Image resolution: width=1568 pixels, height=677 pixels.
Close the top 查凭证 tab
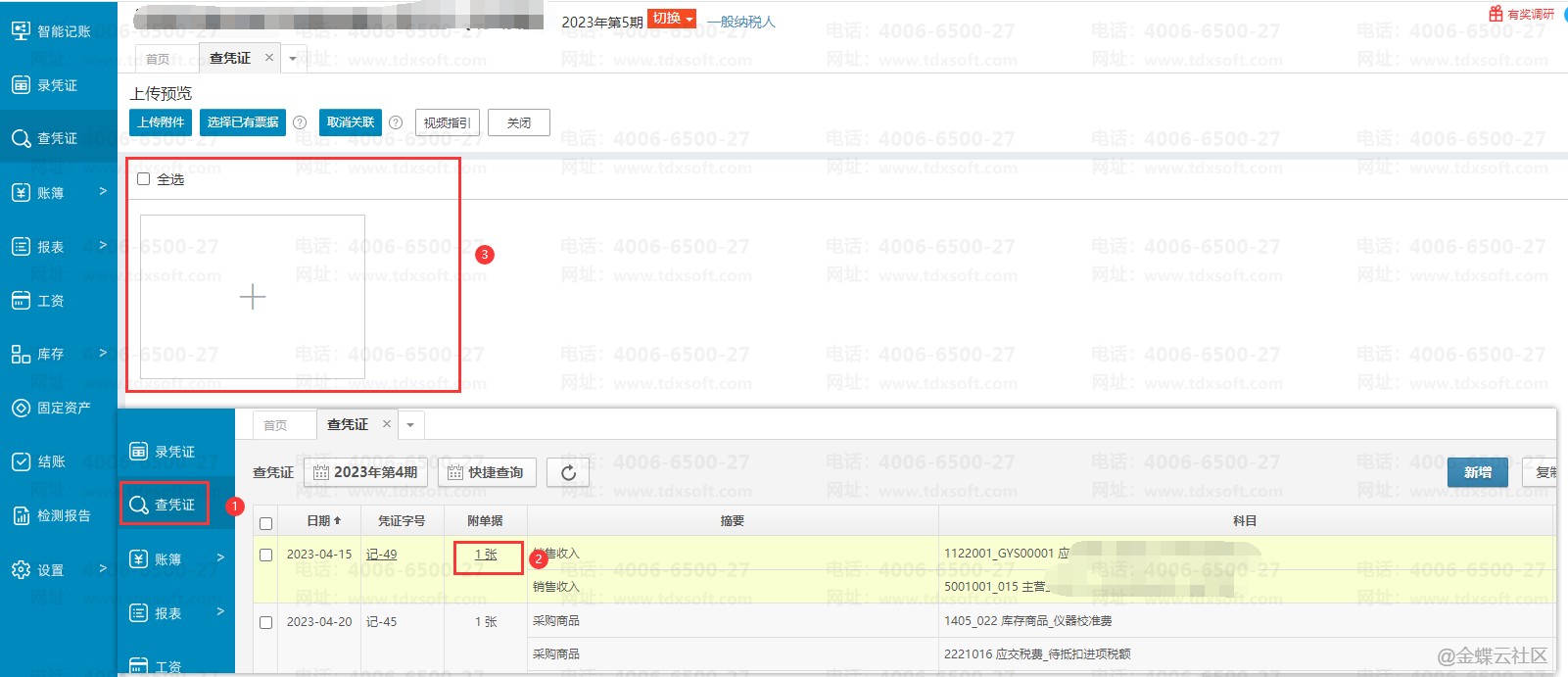(x=269, y=58)
